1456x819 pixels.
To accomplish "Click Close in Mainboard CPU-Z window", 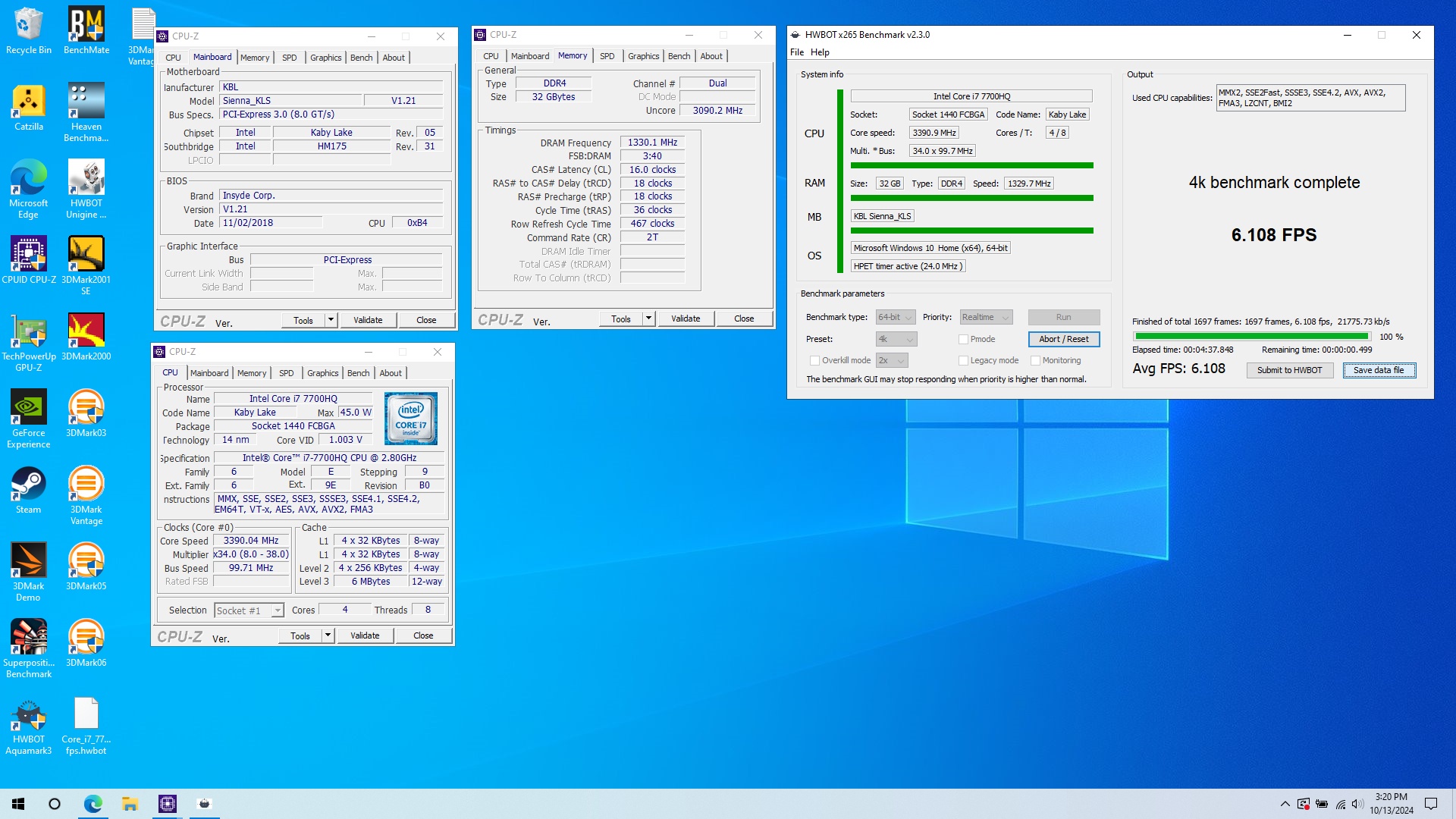I will tap(426, 320).
